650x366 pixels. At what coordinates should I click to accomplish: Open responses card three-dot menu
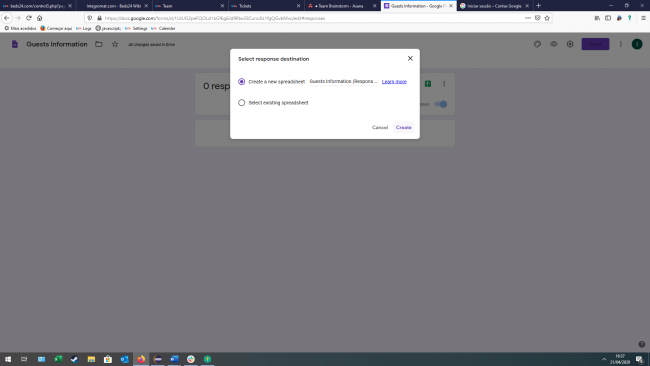444,84
